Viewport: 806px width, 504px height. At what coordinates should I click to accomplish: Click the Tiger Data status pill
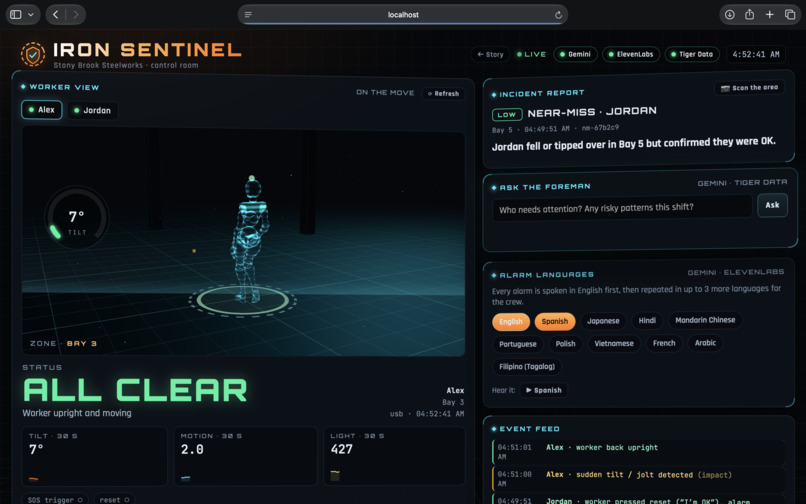pos(693,54)
